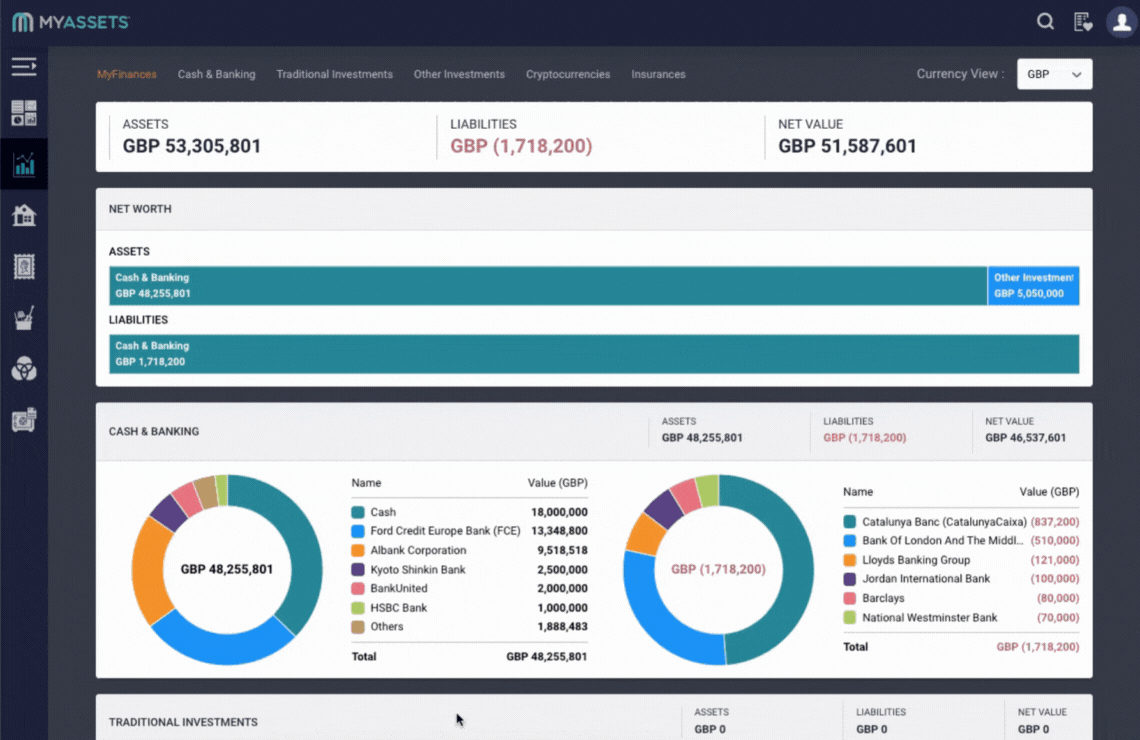Viewport: 1140px width, 740px height.
Task: Click the Others tan legend swatch
Action: pos(358,627)
